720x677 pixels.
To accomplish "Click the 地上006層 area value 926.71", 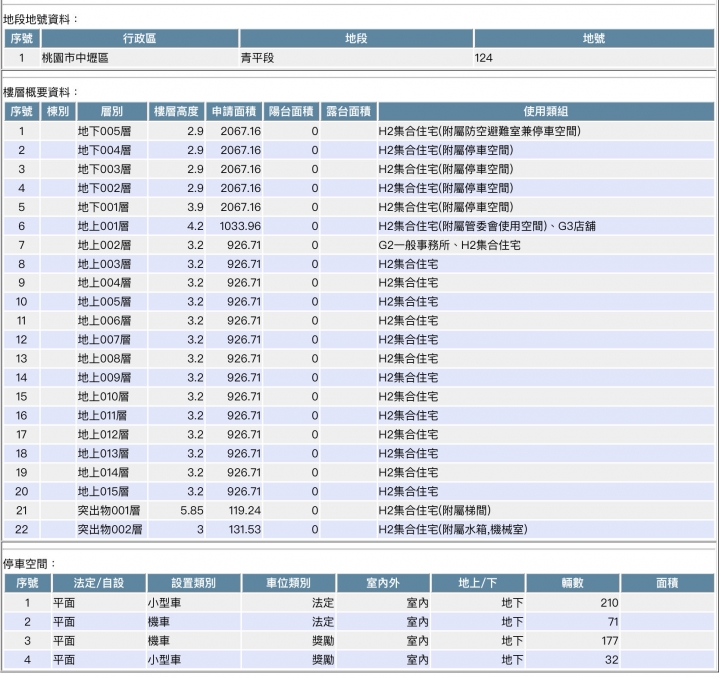I will pos(244,321).
